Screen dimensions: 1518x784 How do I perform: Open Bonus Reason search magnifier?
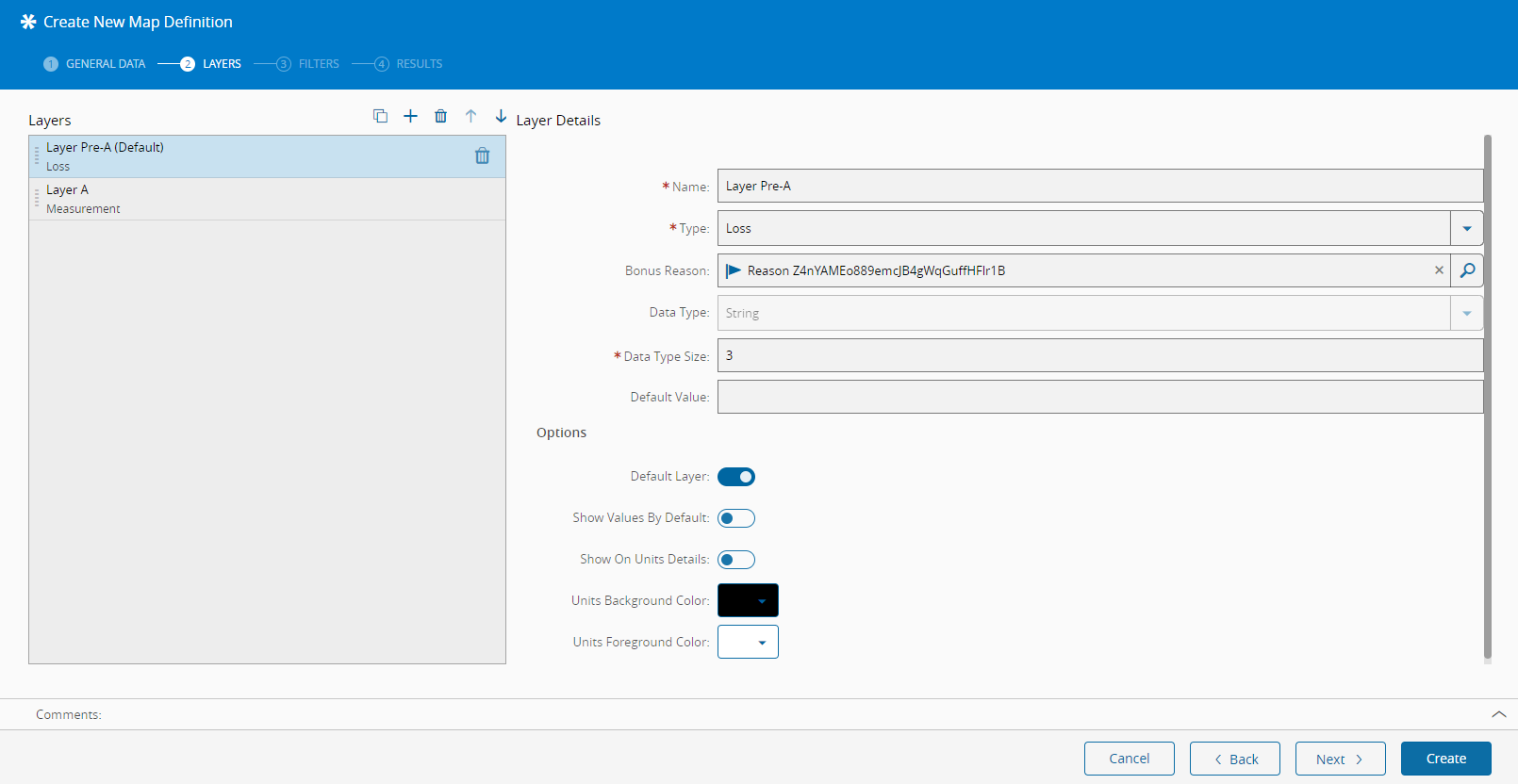coord(1467,270)
